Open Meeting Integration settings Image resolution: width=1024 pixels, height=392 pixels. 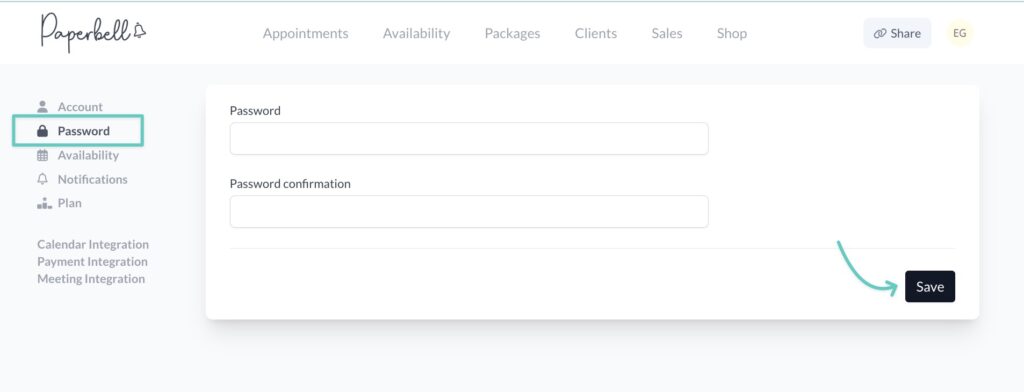coord(91,279)
